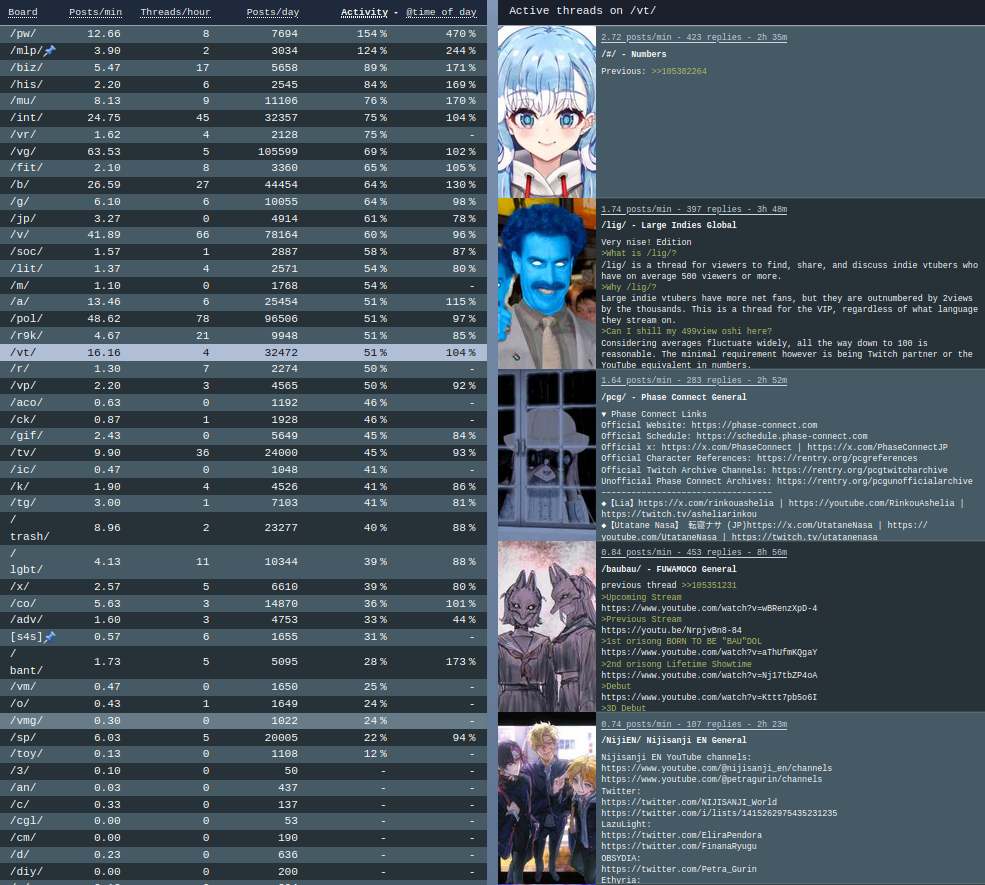The height and width of the screenshot is (885, 985).
Task: Select the /diy/ board row
Action: click(x=243, y=872)
